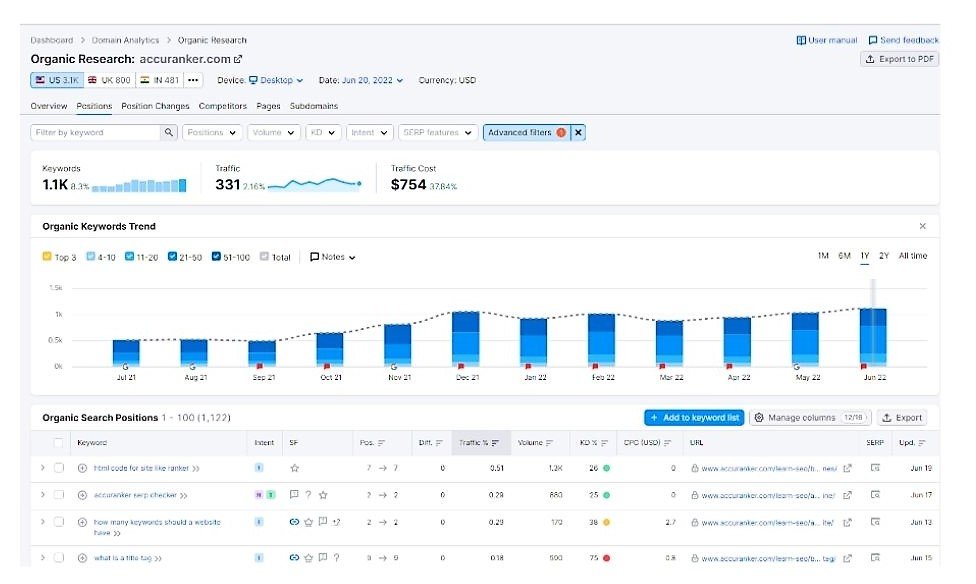
Task: Open Positions filter dropdown
Action: tap(212, 133)
